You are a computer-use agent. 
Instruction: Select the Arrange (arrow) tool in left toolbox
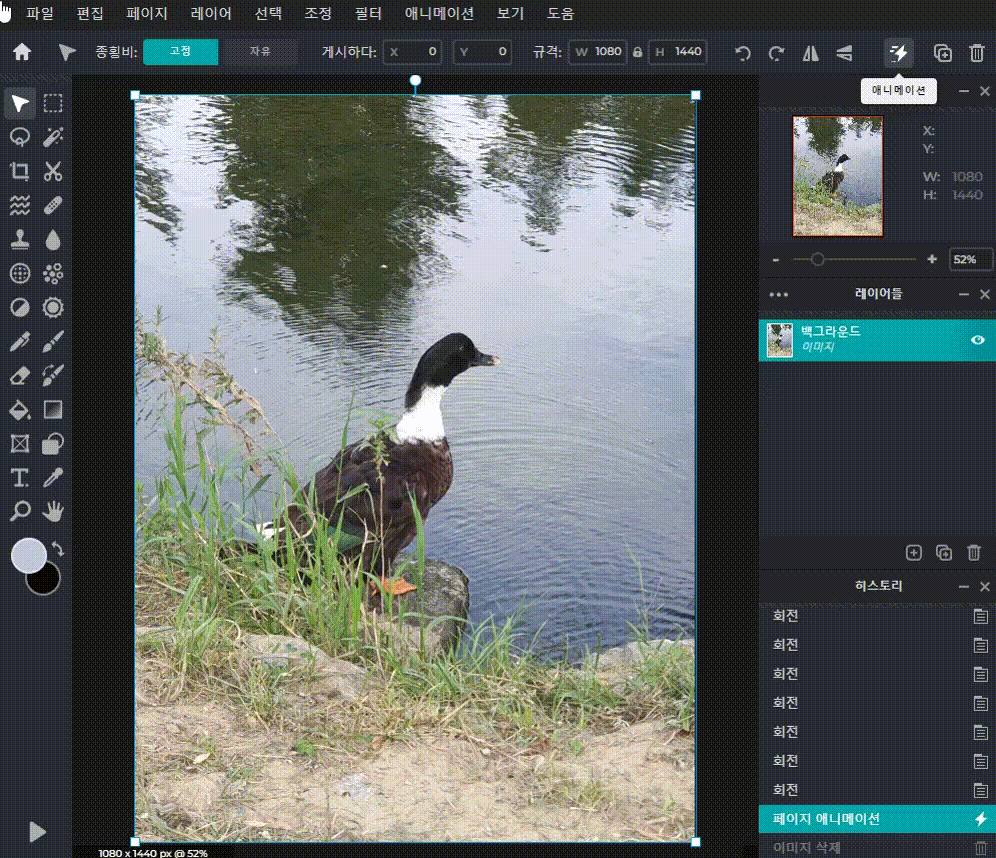pyautogui.click(x=20, y=104)
